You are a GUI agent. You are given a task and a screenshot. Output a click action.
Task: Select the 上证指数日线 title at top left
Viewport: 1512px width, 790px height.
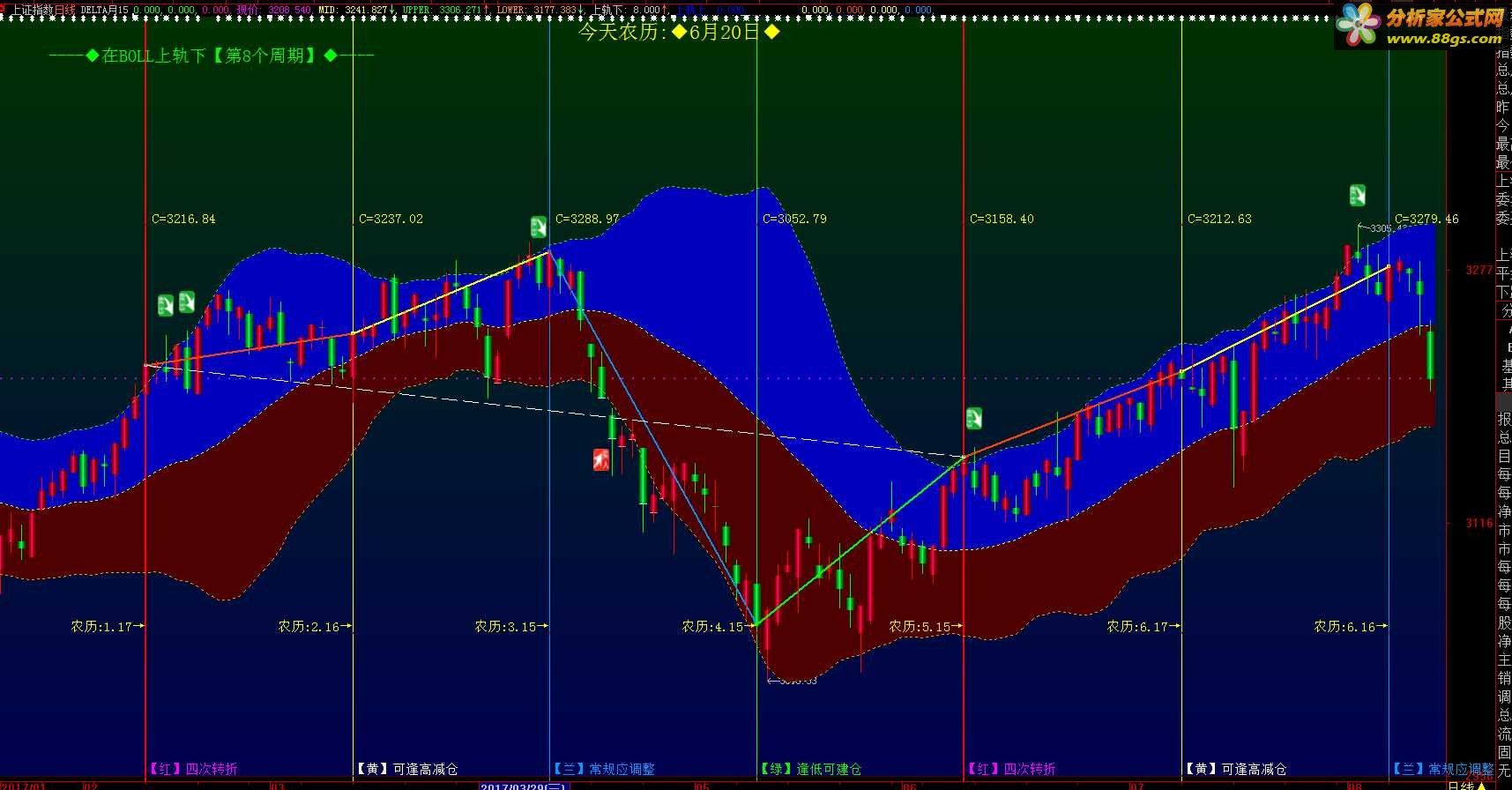coord(42,10)
